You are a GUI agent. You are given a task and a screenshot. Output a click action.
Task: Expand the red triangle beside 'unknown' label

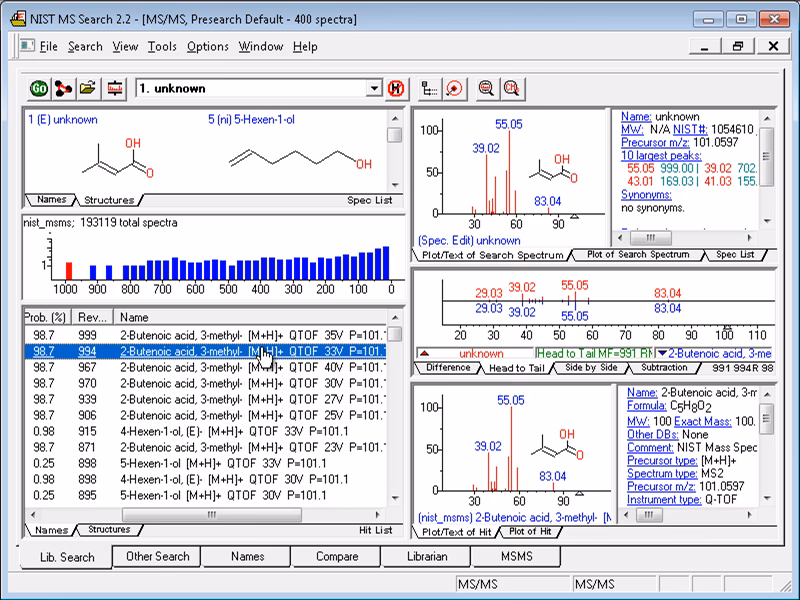(425, 353)
